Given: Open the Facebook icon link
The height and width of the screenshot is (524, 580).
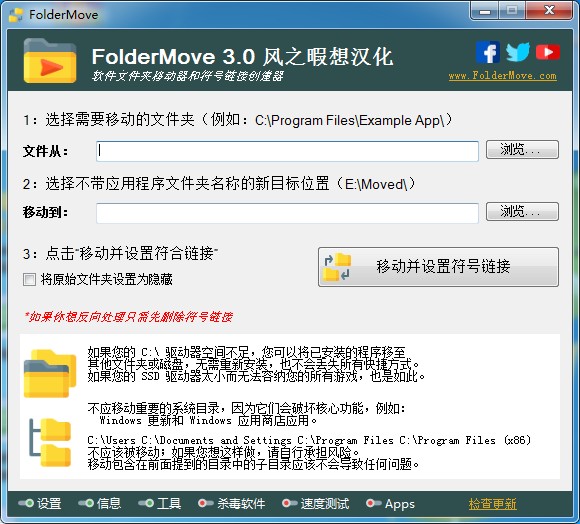Looking at the screenshot, I should (x=488, y=52).
